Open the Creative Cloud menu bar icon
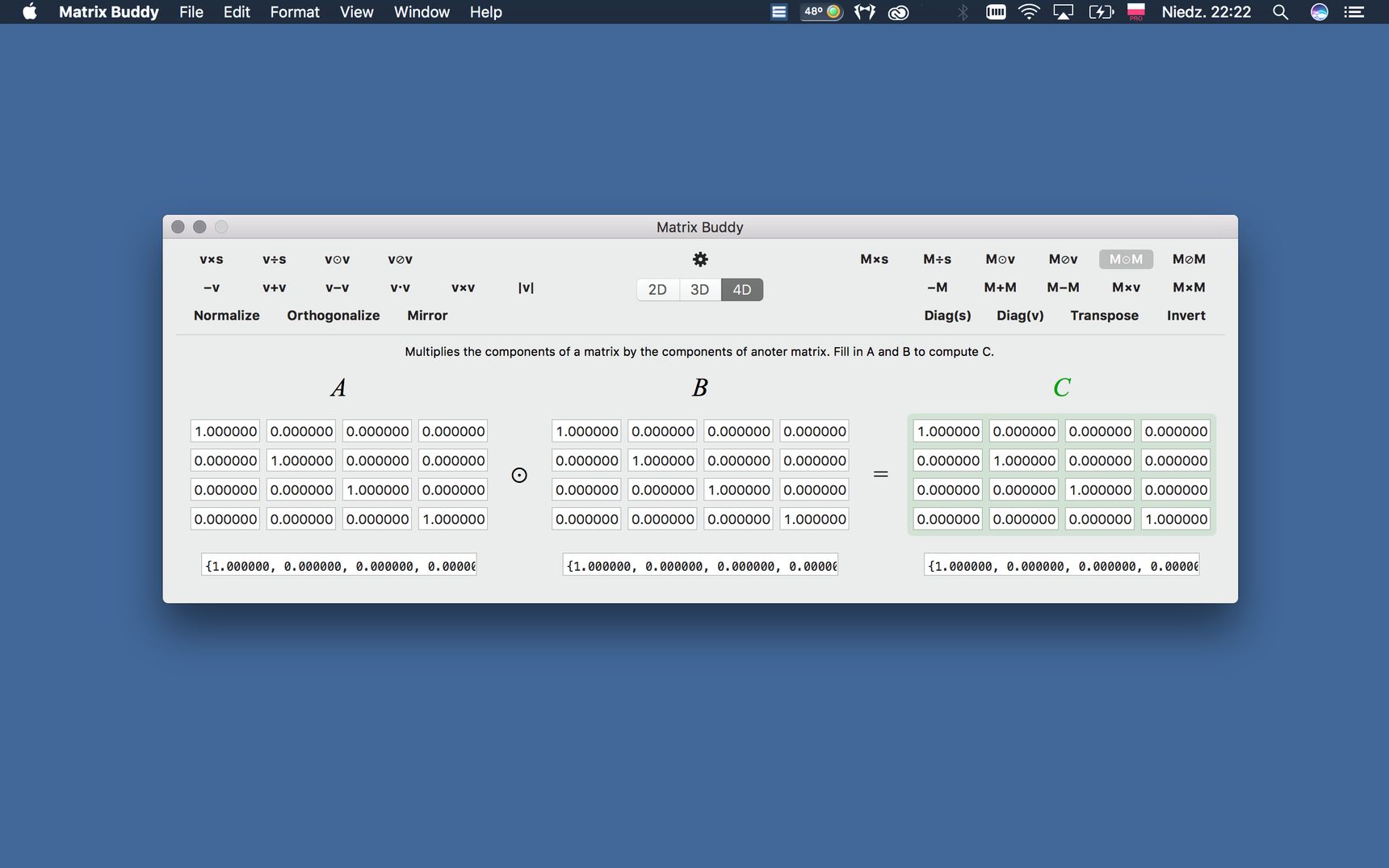The height and width of the screenshot is (868, 1389). point(898,11)
